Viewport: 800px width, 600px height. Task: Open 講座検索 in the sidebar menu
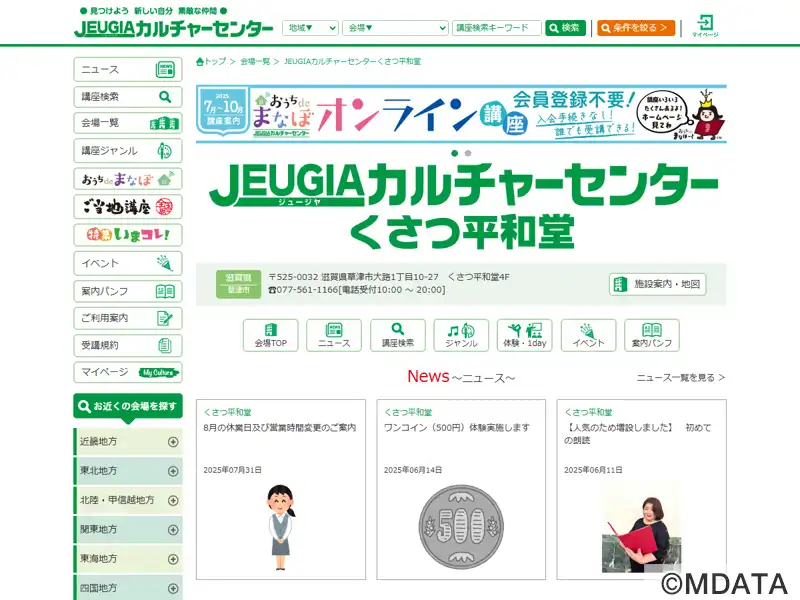click(128, 96)
